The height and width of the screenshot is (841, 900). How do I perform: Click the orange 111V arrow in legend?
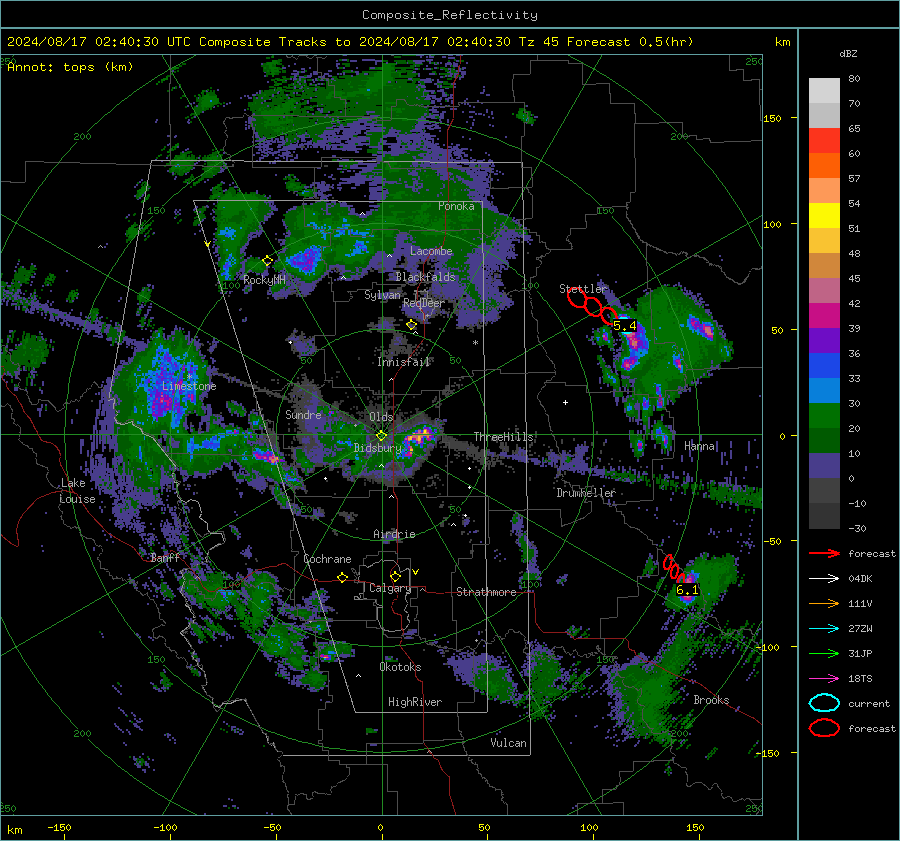(824, 603)
